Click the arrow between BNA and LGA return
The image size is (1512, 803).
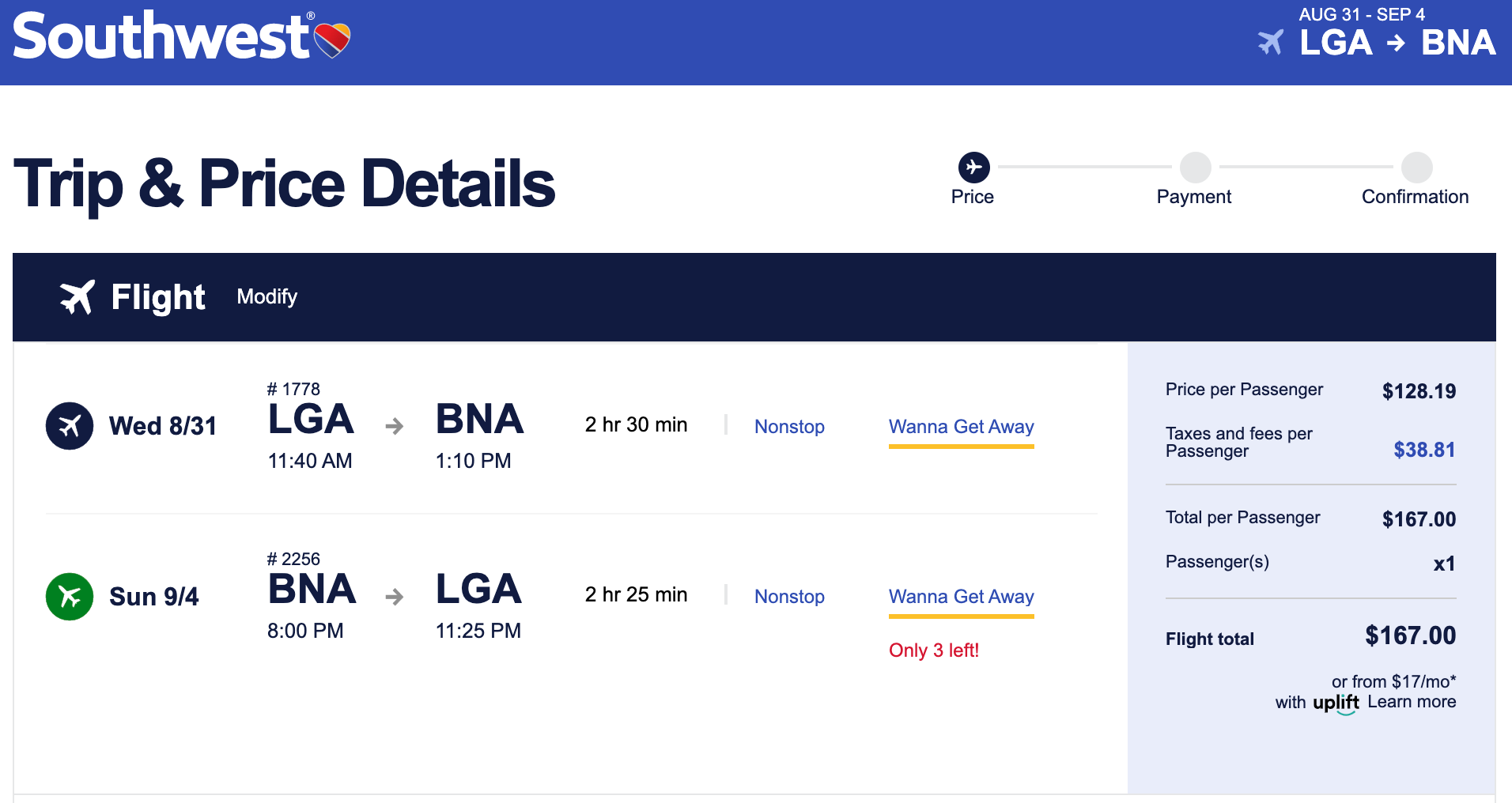[x=395, y=597]
